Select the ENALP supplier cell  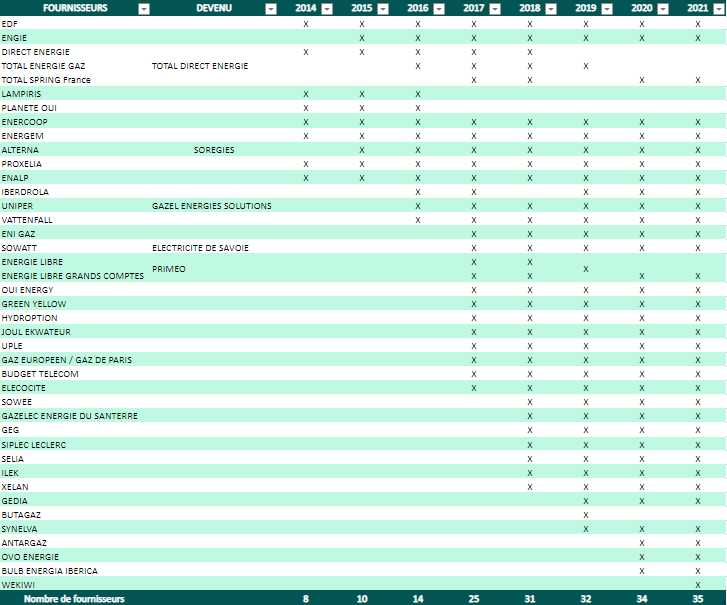point(75,178)
